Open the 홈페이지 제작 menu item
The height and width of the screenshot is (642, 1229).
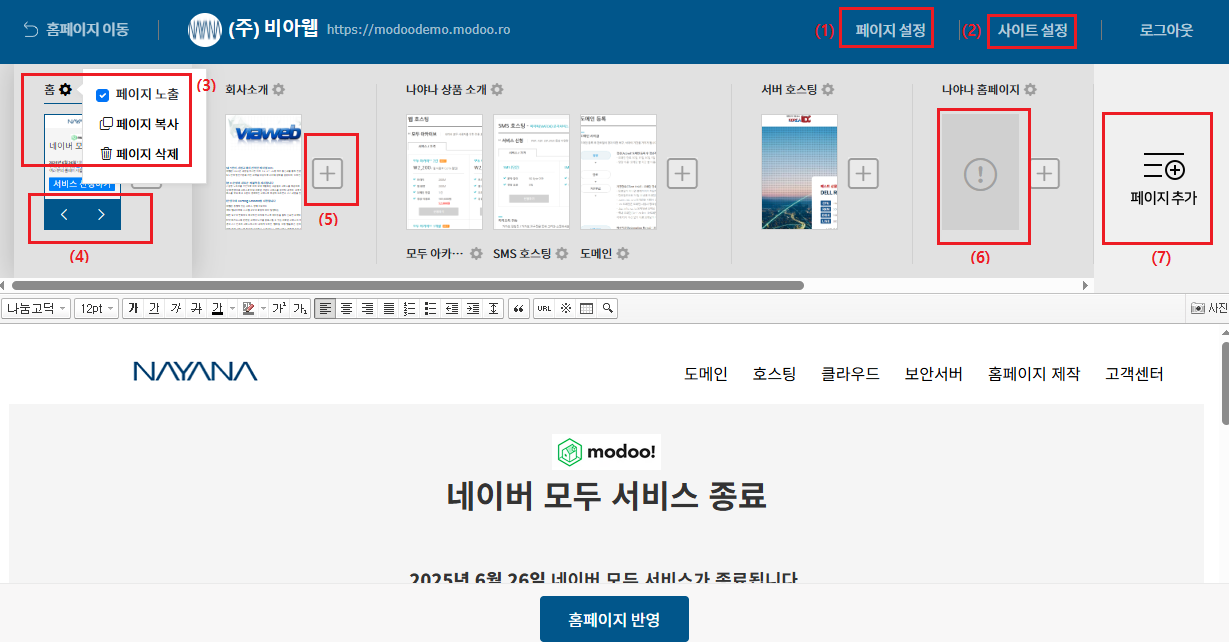[1033, 374]
